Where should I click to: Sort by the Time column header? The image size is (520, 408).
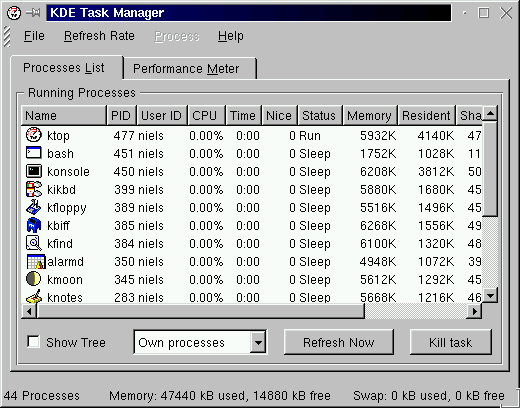pyautogui.click(x=244, y=115)
